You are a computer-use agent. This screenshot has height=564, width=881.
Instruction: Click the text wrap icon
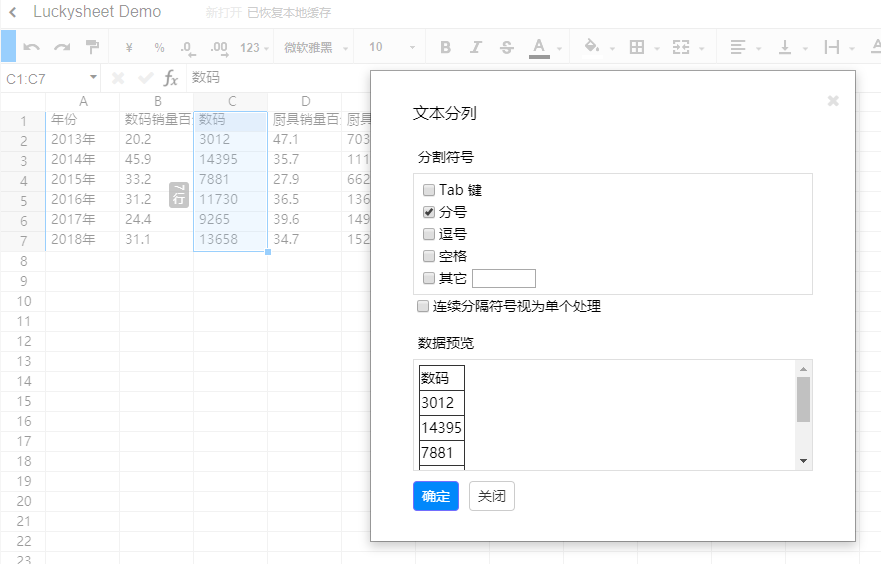pos(832,47)
